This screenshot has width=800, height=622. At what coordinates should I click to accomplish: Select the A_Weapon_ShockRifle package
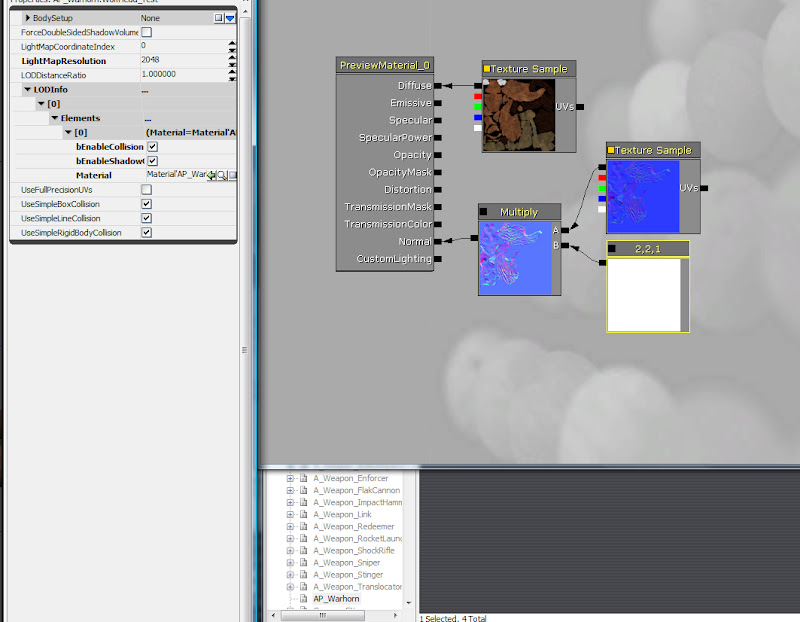coord(354,551)
